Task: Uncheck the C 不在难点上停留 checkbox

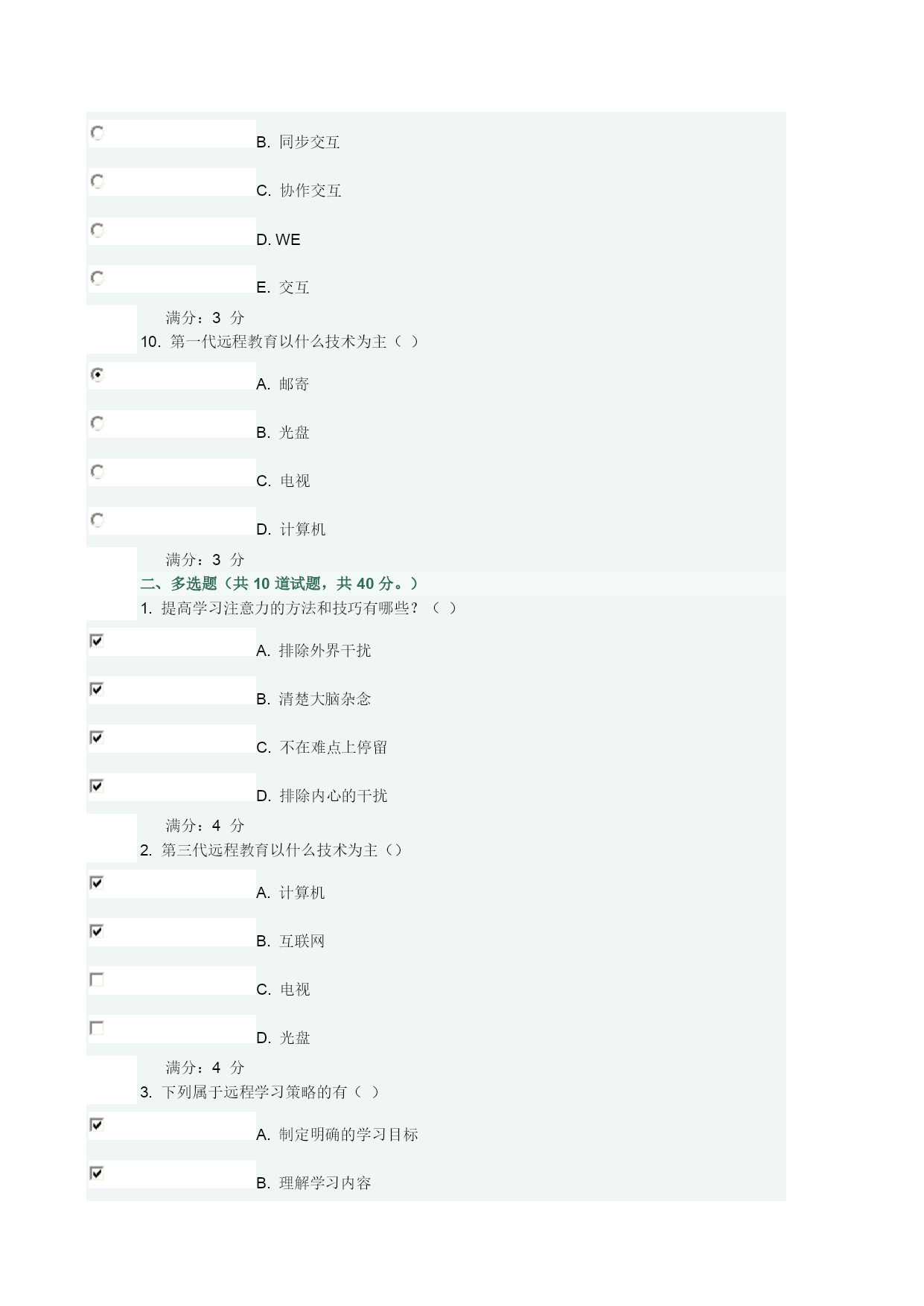Action: coord(97,737)
